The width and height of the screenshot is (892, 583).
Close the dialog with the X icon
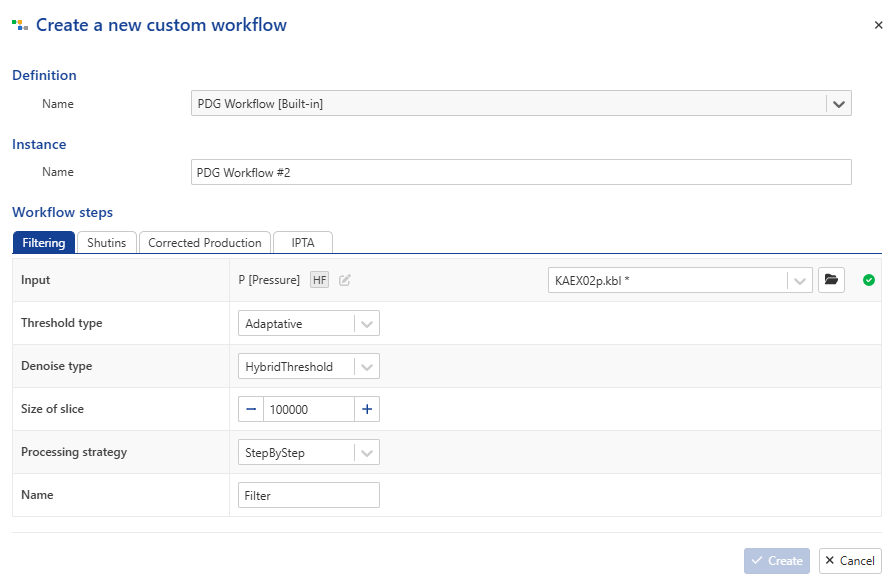click(x=878, y=25)
